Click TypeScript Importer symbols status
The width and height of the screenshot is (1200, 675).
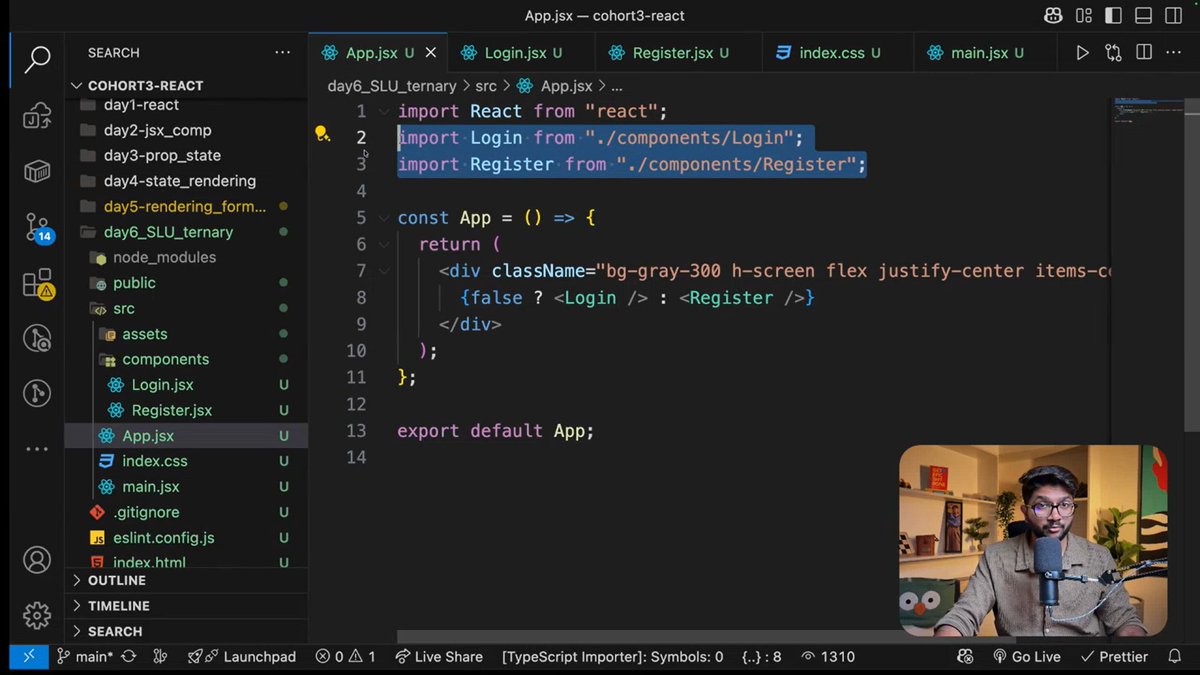pos(612,657)
